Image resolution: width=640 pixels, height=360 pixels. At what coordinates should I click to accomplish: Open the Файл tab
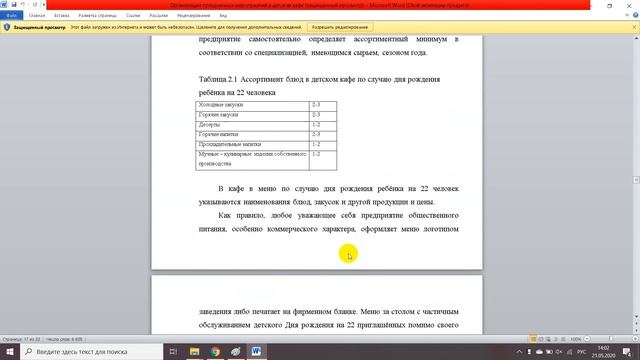click(11, 16)
